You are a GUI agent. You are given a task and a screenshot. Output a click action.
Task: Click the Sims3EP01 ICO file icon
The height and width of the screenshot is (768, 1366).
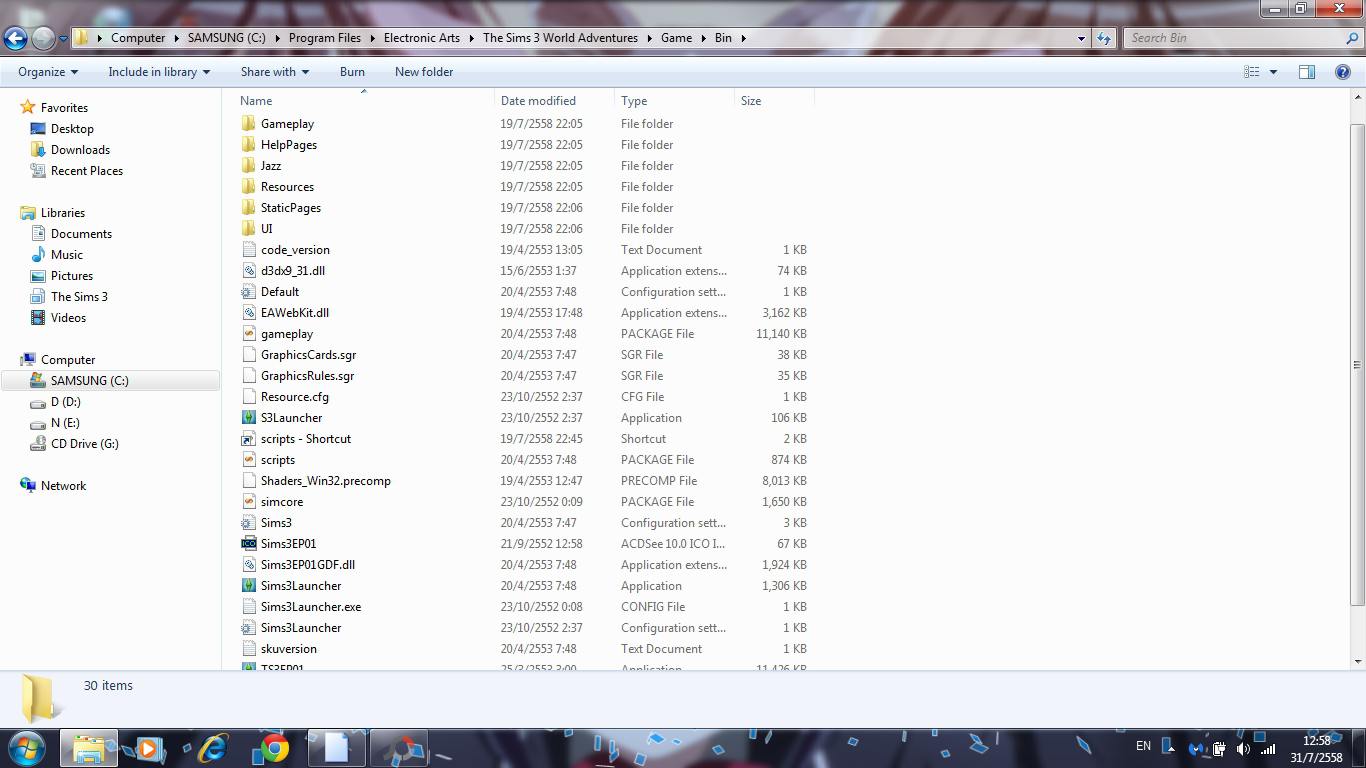249,544
